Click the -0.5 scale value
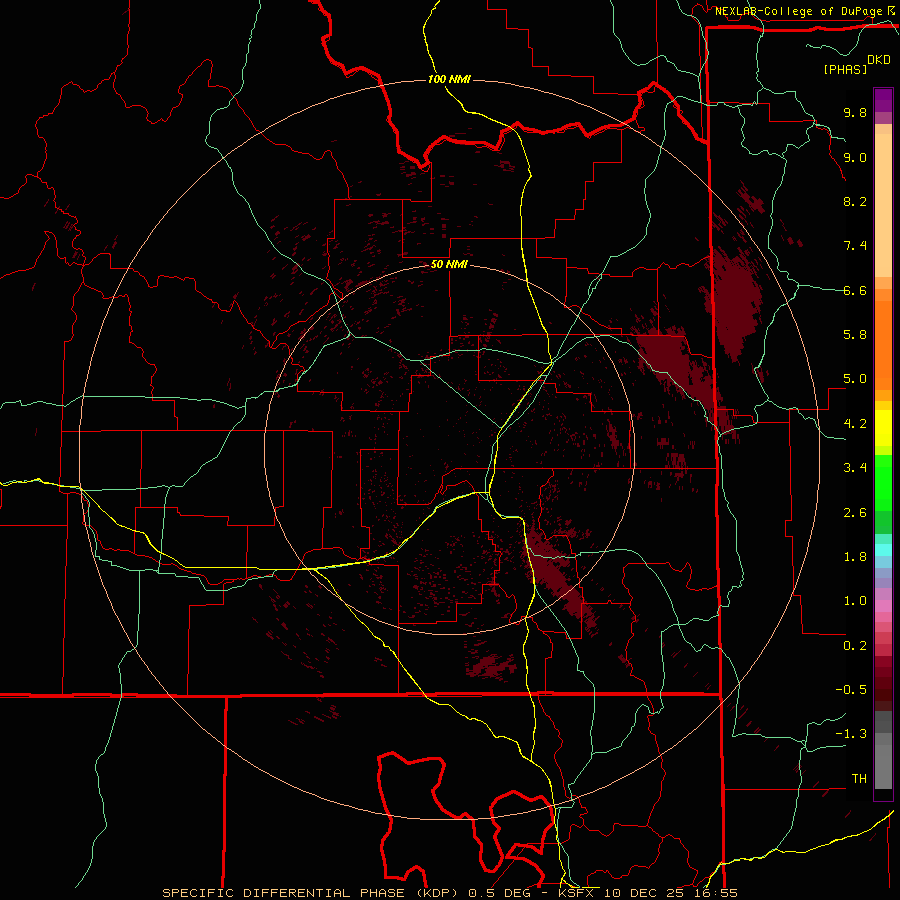This screenshot has width=900, height=900. (851, 690)
